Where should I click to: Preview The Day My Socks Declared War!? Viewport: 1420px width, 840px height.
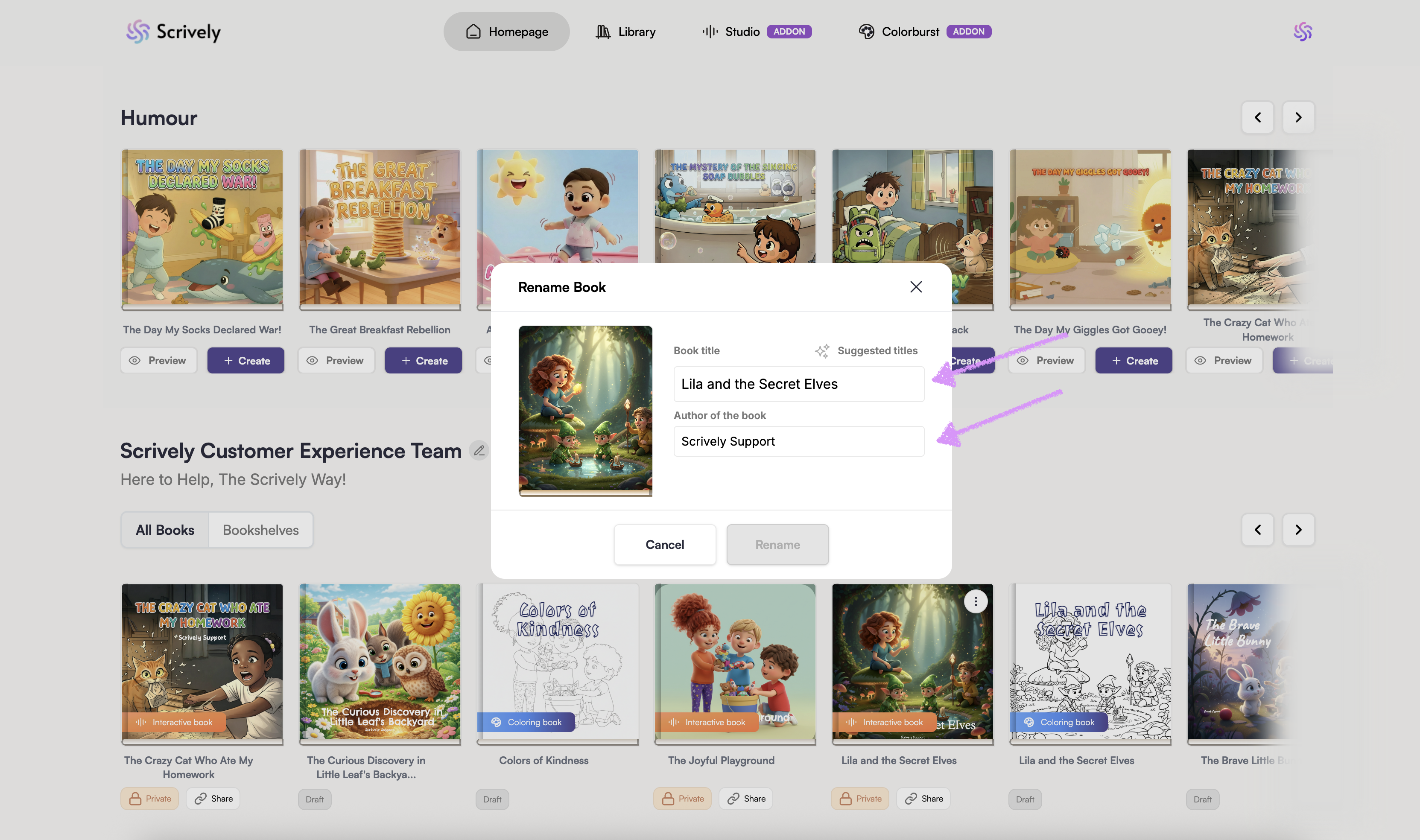click(x=158, y=361)
